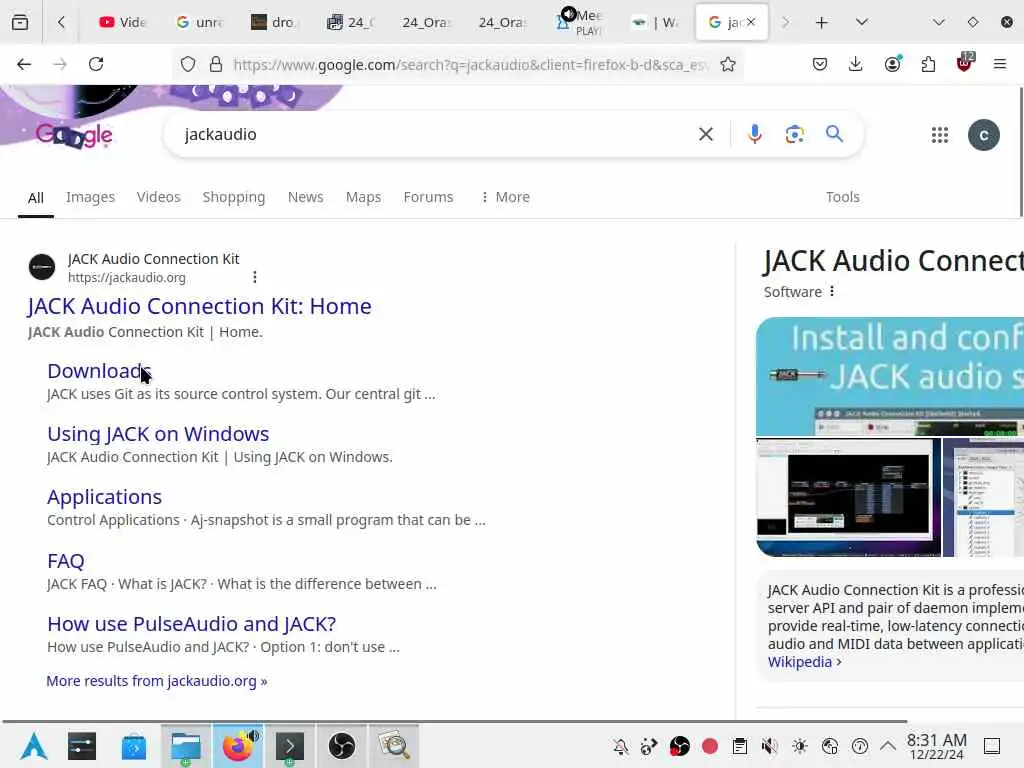1024x768 pixels.
Task: Reload the current page
Action: (96, 64)
